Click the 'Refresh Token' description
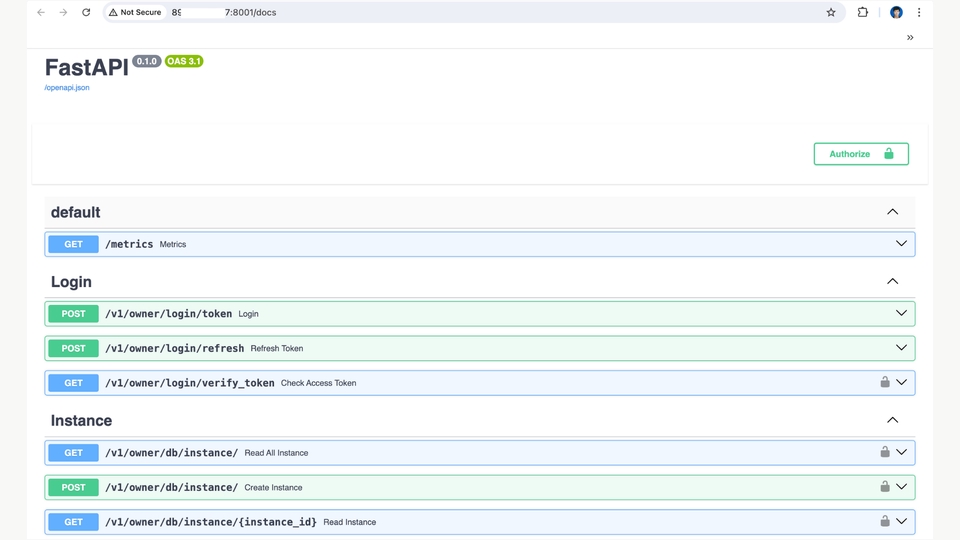The image size is (960, 540). [277, 348]
